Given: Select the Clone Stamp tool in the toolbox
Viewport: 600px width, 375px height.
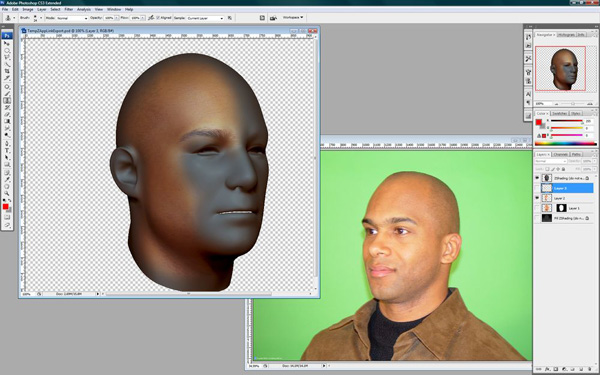Looking at the screenshot, I should click(7, 101).
